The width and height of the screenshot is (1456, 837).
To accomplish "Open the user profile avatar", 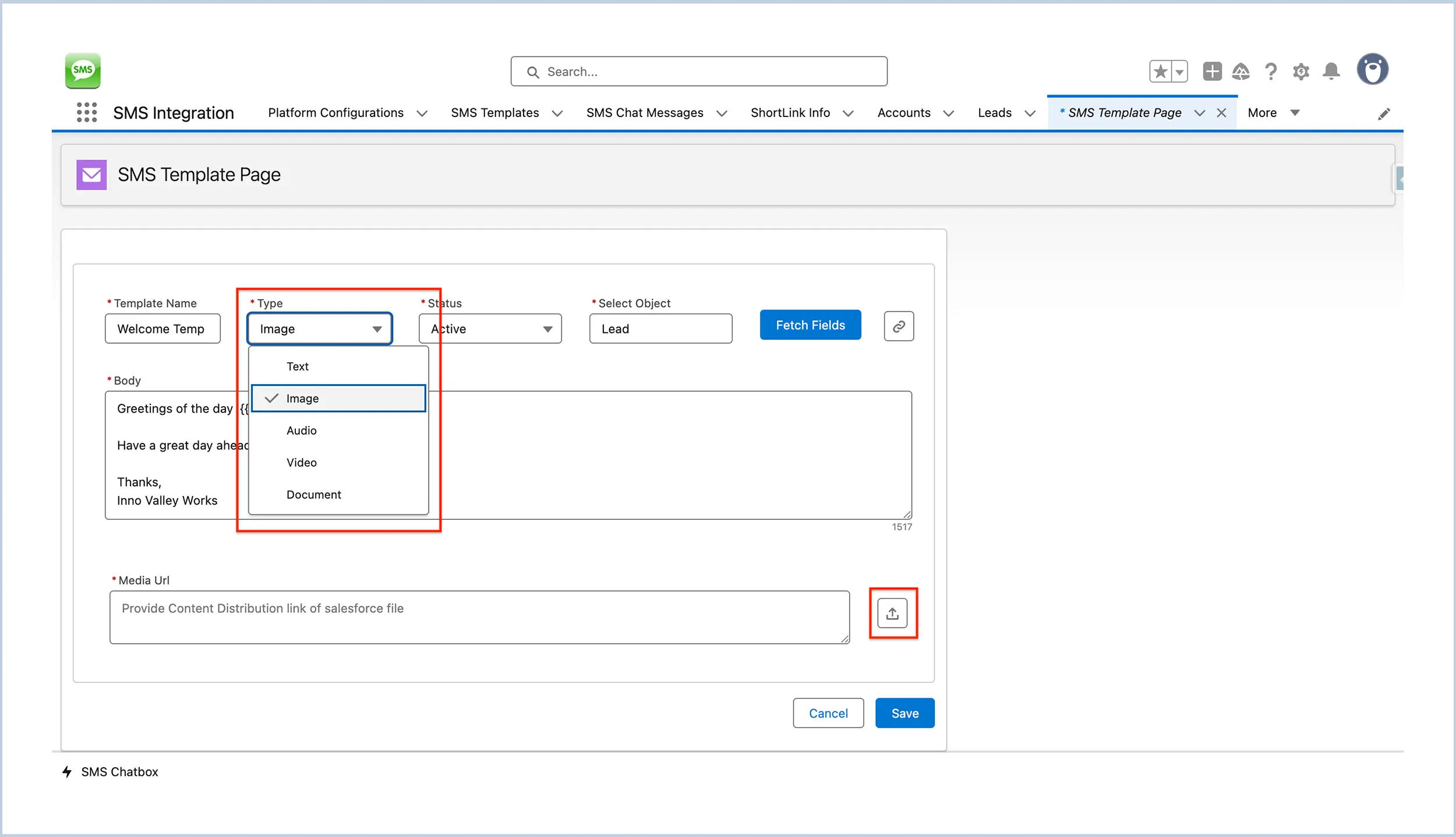I will pyautogui.click(x=1373, y=69).
